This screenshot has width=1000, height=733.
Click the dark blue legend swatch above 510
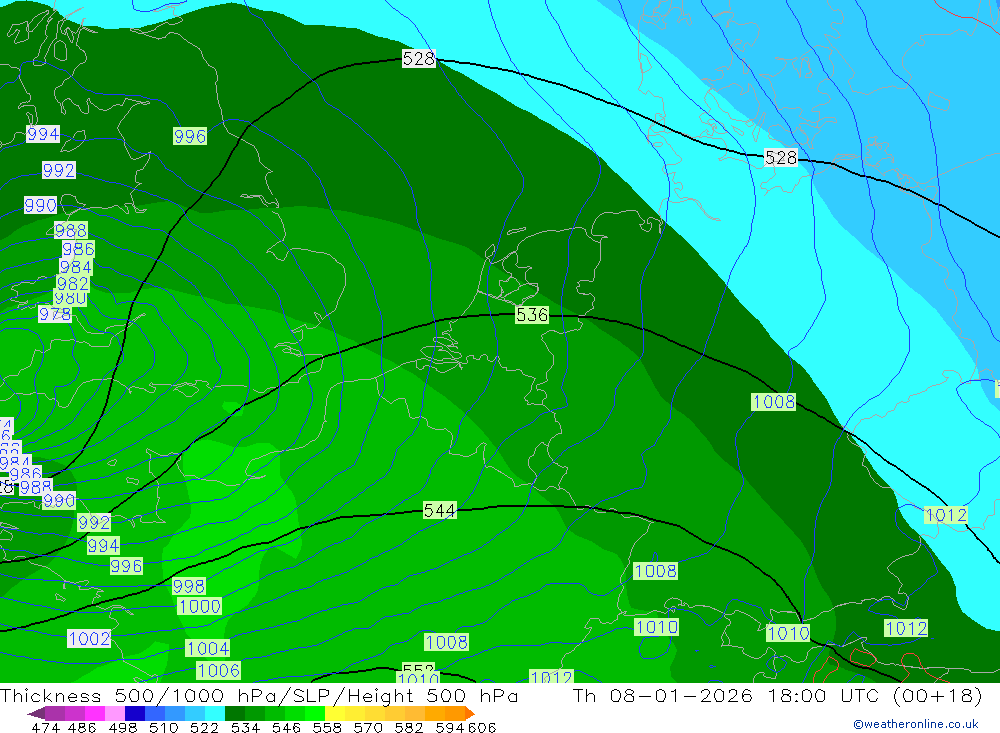pyautogui.click(x=135, y=713)
